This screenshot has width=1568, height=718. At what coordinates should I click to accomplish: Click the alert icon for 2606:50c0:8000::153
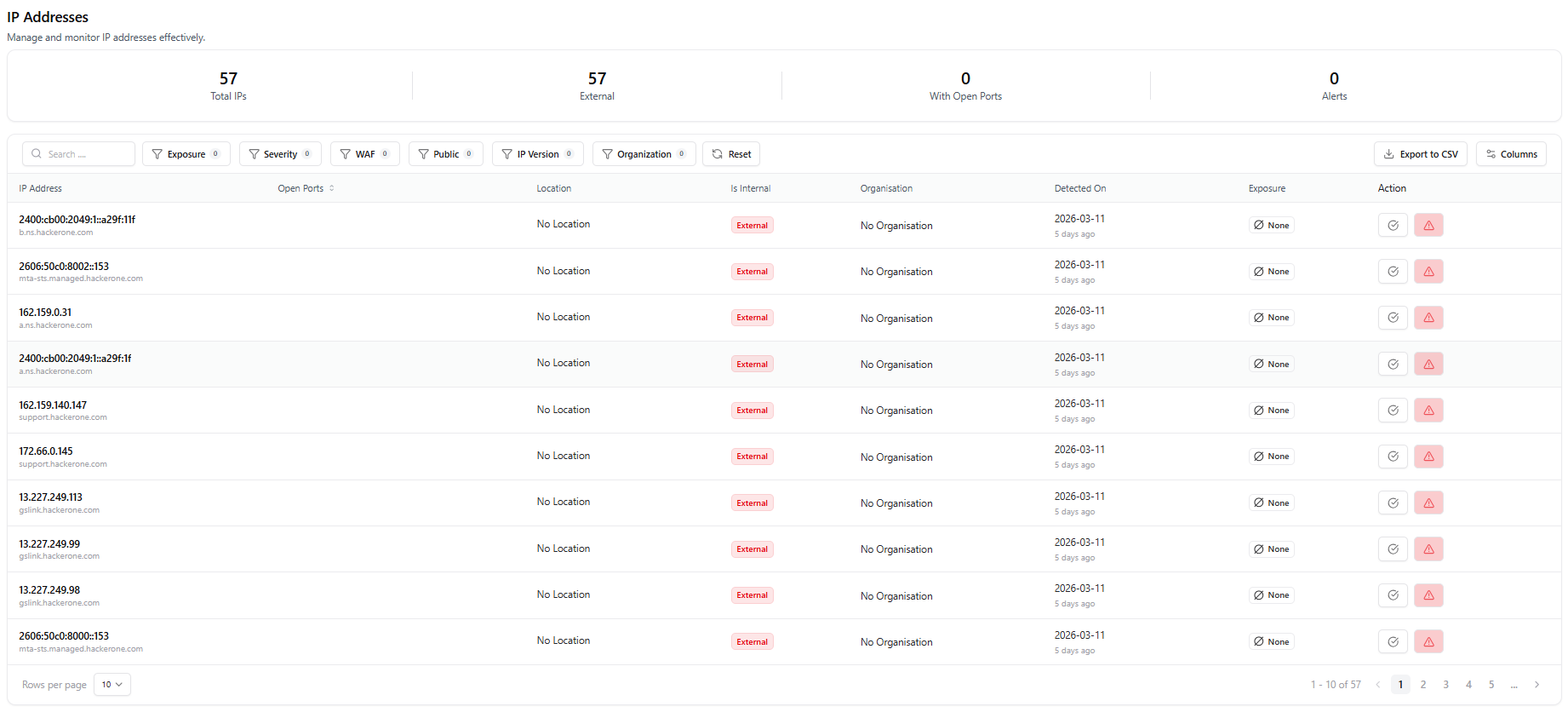point(1428,642)
